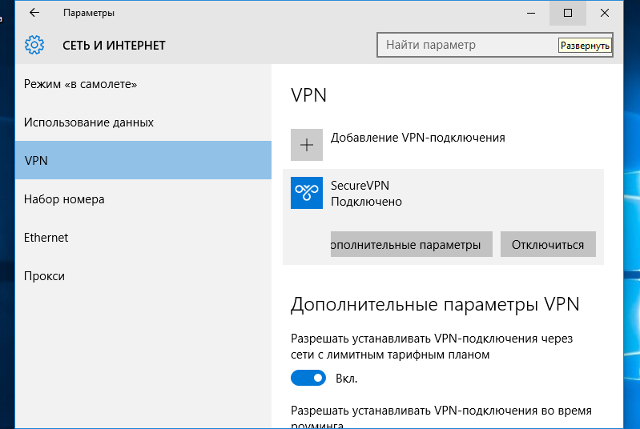This screenshot has width=640, height=429.
Task: Minimize the Параметры window
Action: (x=523, y=13)
